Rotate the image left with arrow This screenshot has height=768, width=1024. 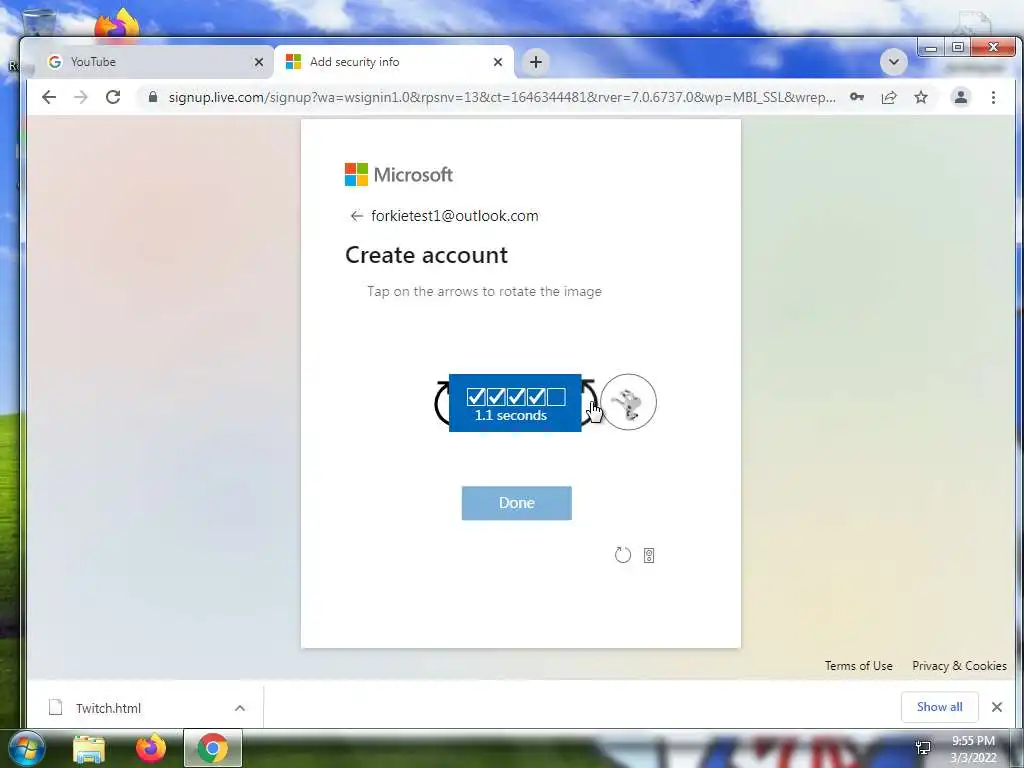pyautogui.click(x=441, y=402)
